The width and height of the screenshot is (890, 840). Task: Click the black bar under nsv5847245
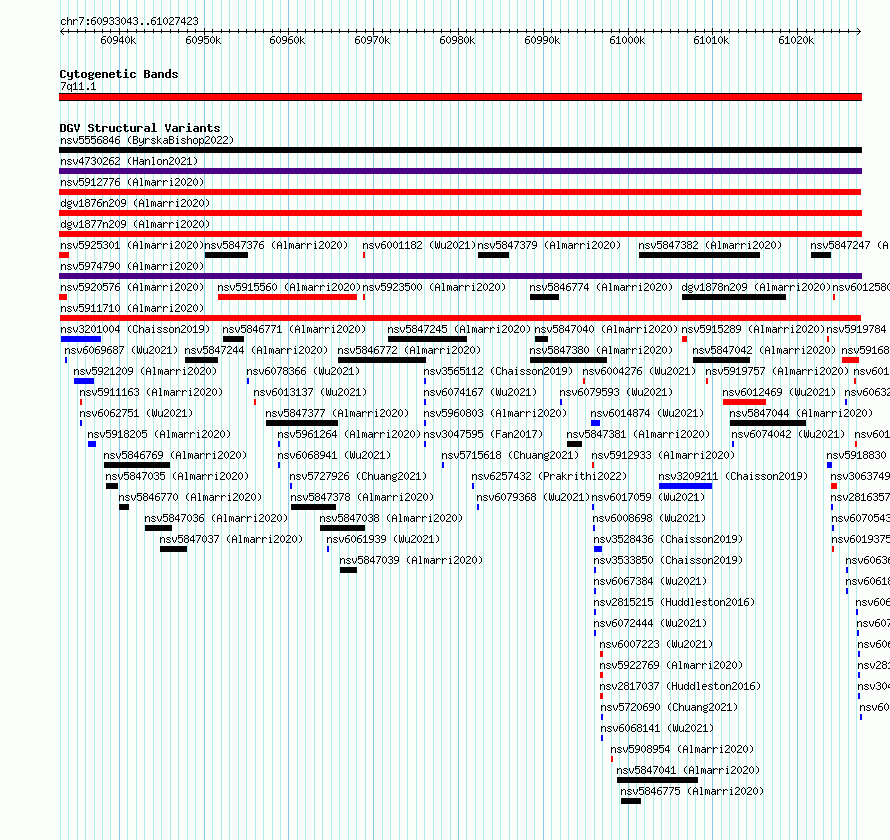(x=427, y=339)
